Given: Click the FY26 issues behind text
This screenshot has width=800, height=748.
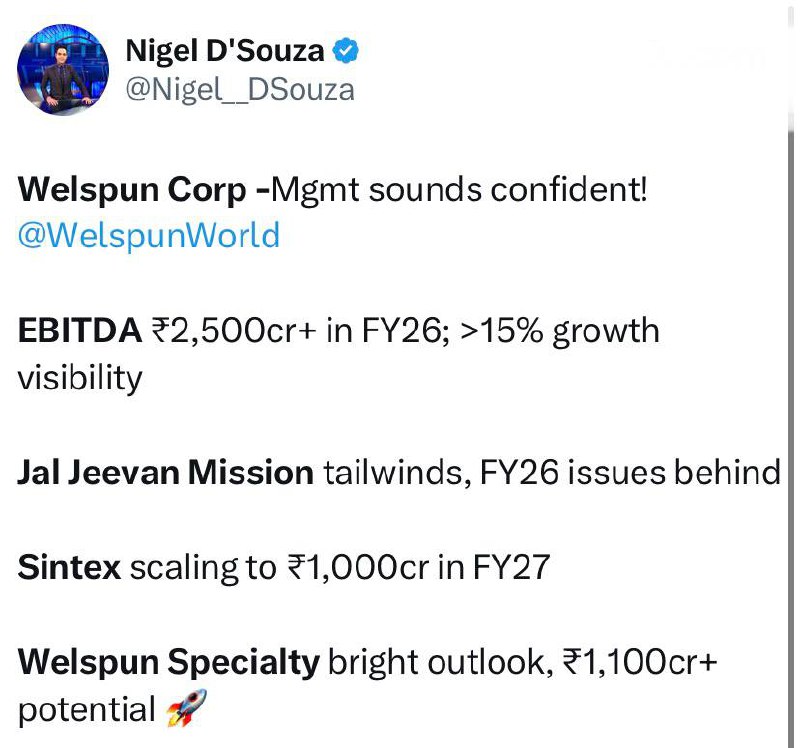Looking at the screenshot, I should point(630,472).
